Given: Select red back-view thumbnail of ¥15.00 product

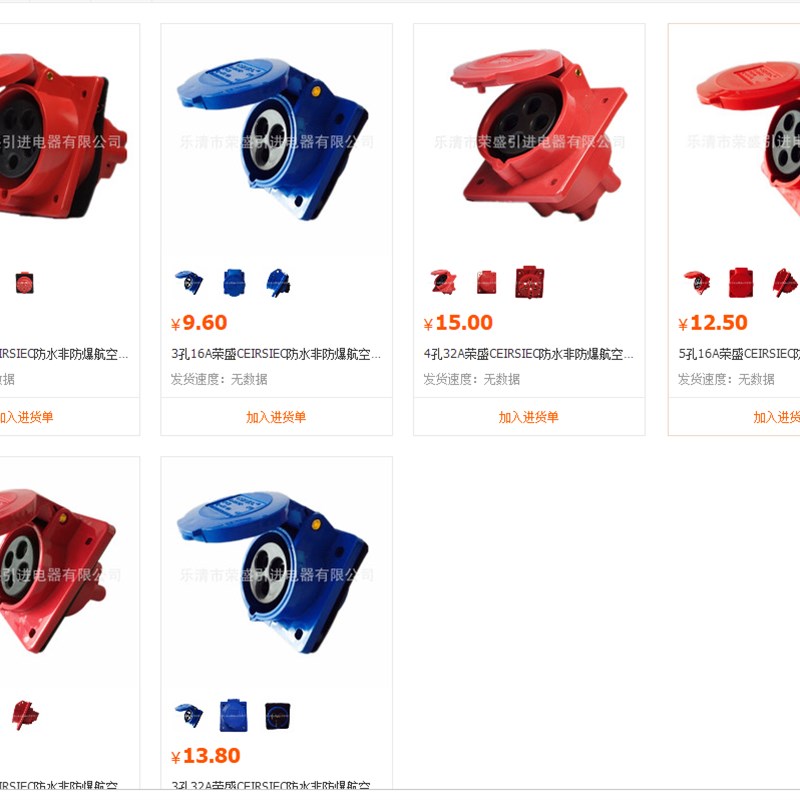Looking at the screenshot, I should pyautogui.click(x=530, y=282).
